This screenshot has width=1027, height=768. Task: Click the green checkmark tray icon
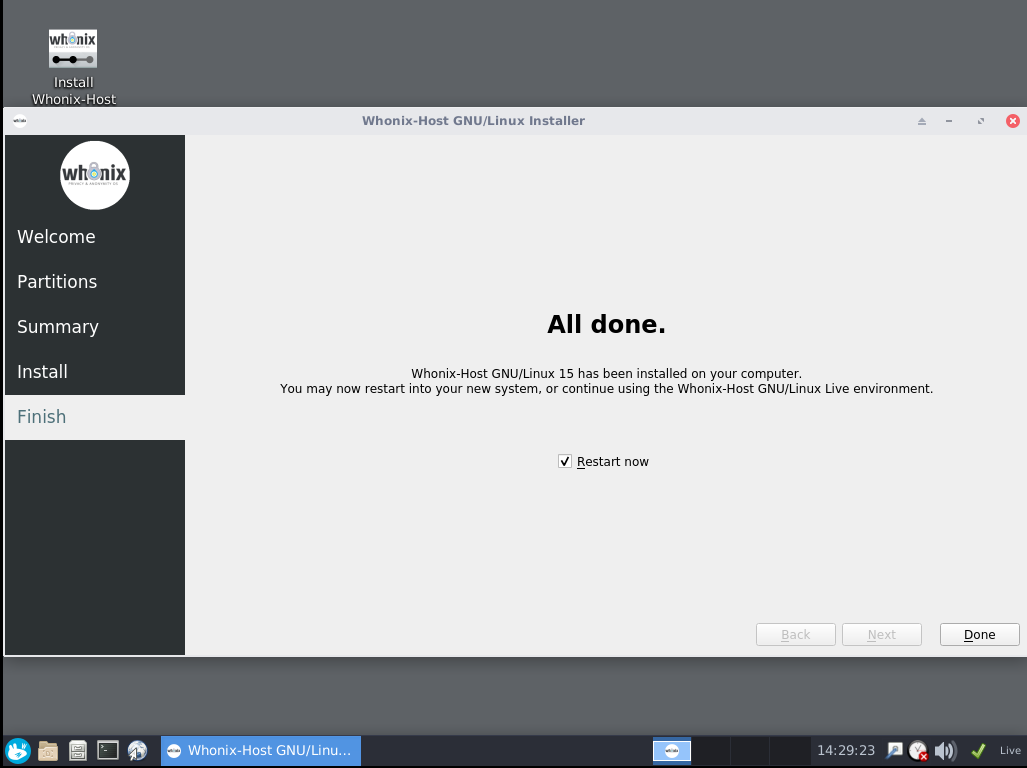(978, 750)
